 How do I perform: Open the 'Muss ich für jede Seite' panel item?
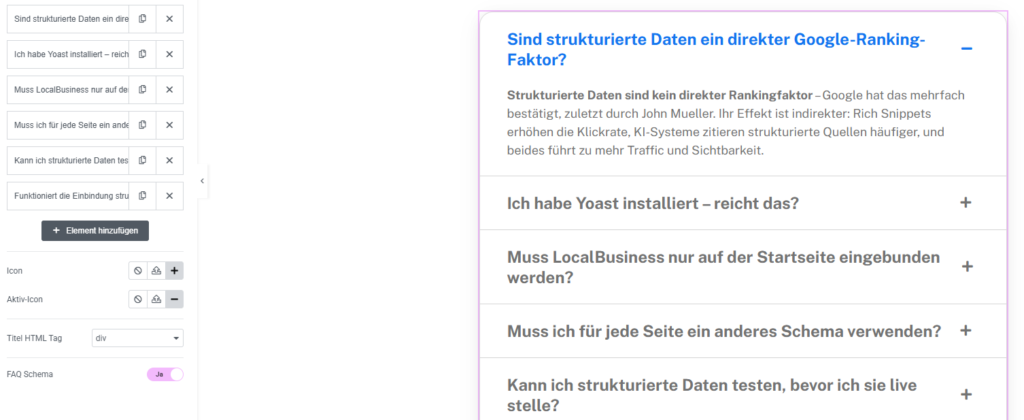tap(68, 125)
